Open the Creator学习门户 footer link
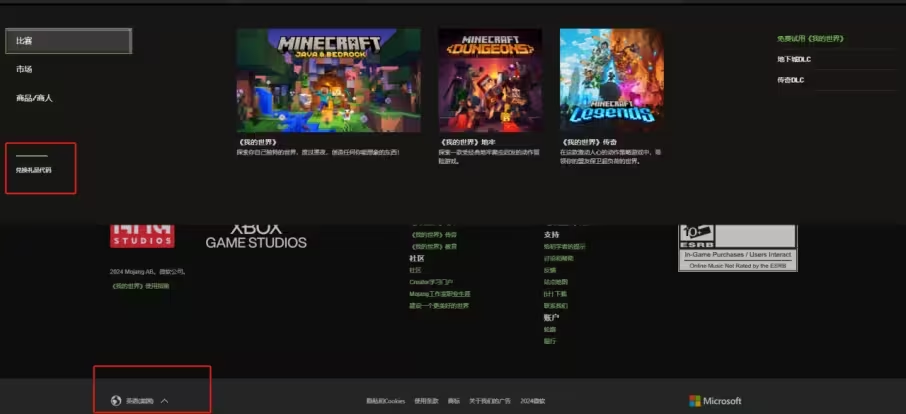The width and height of the screenshot is (906, 414). (x=431, y=282)
